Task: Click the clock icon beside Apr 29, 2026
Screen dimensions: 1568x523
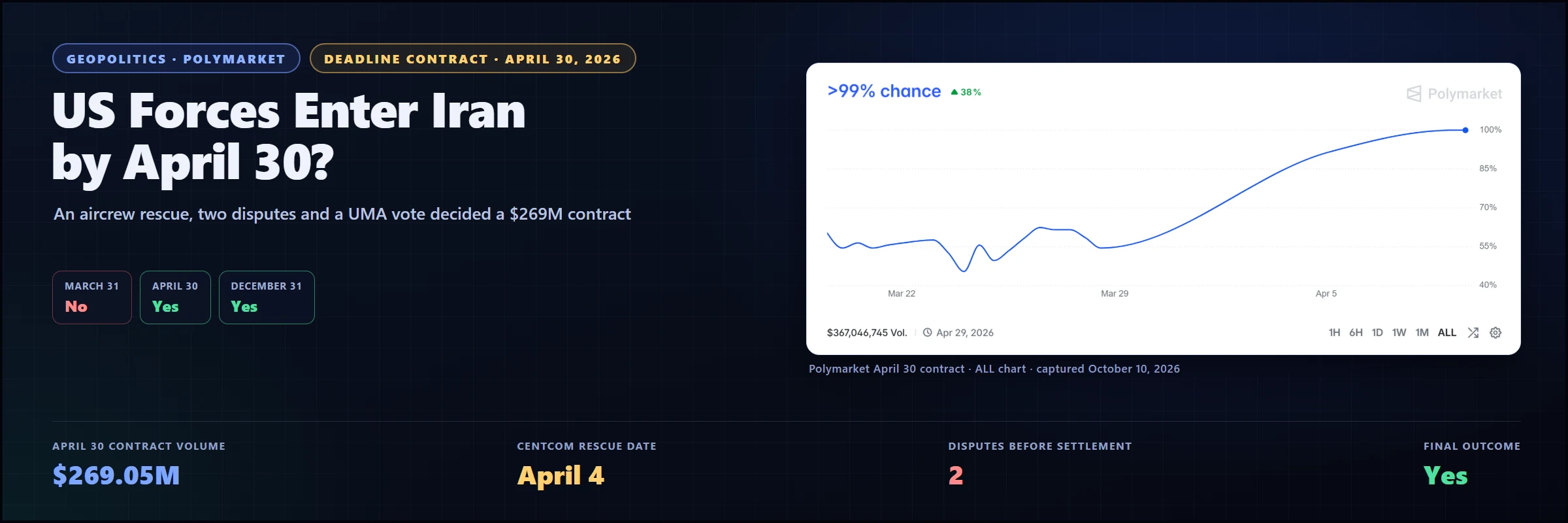Action: [927, 332]
